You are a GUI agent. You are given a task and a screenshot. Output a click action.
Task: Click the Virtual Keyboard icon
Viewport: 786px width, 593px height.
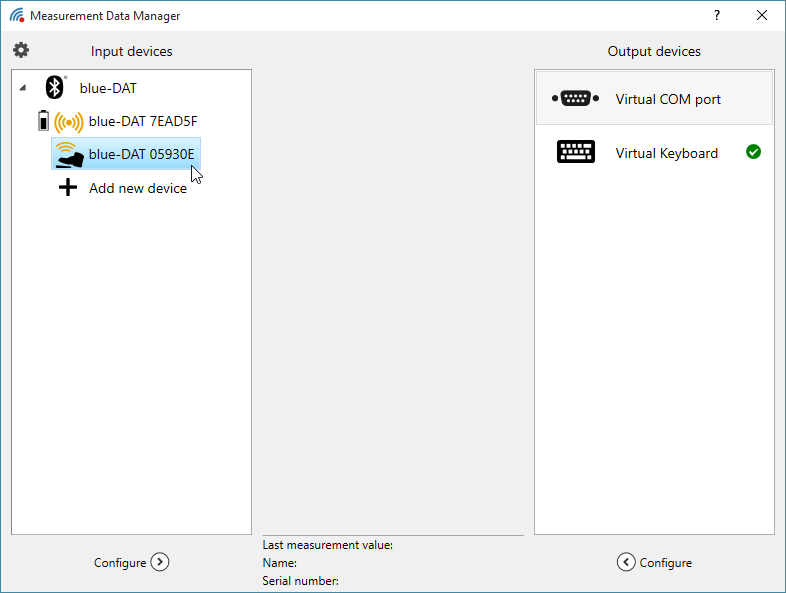(575, 152)
